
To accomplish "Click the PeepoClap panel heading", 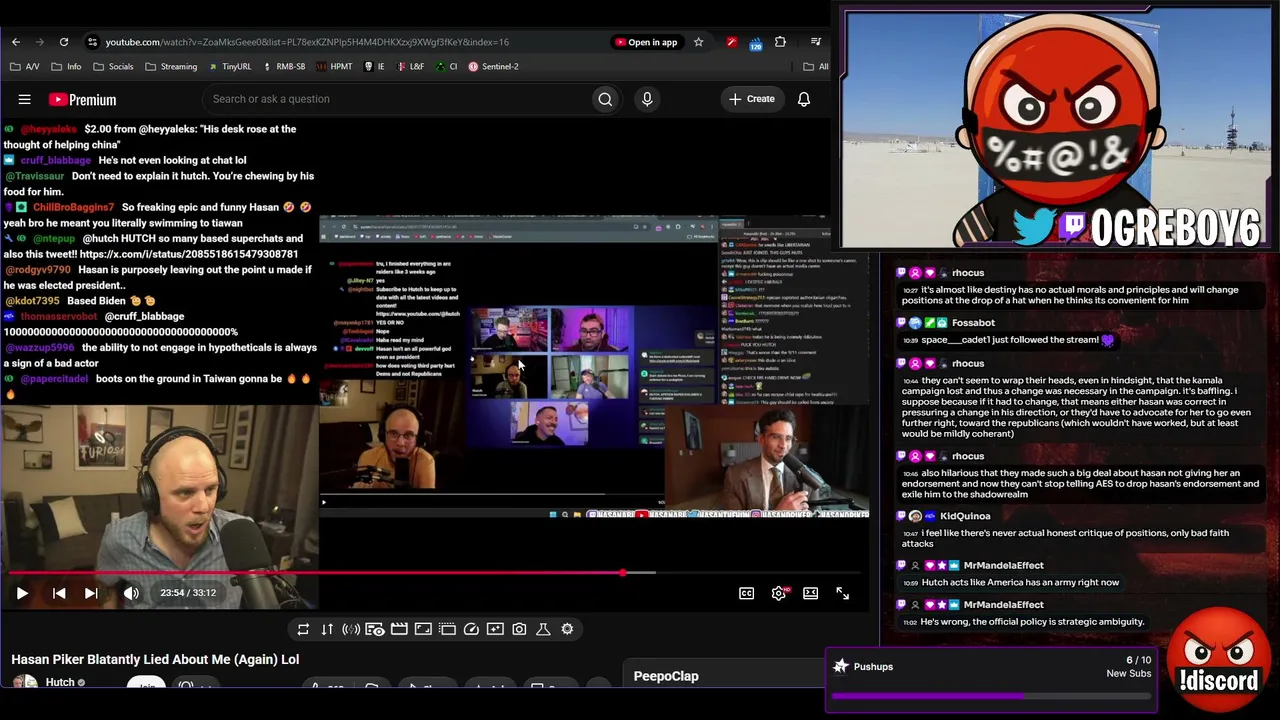I will pos(666,676).
